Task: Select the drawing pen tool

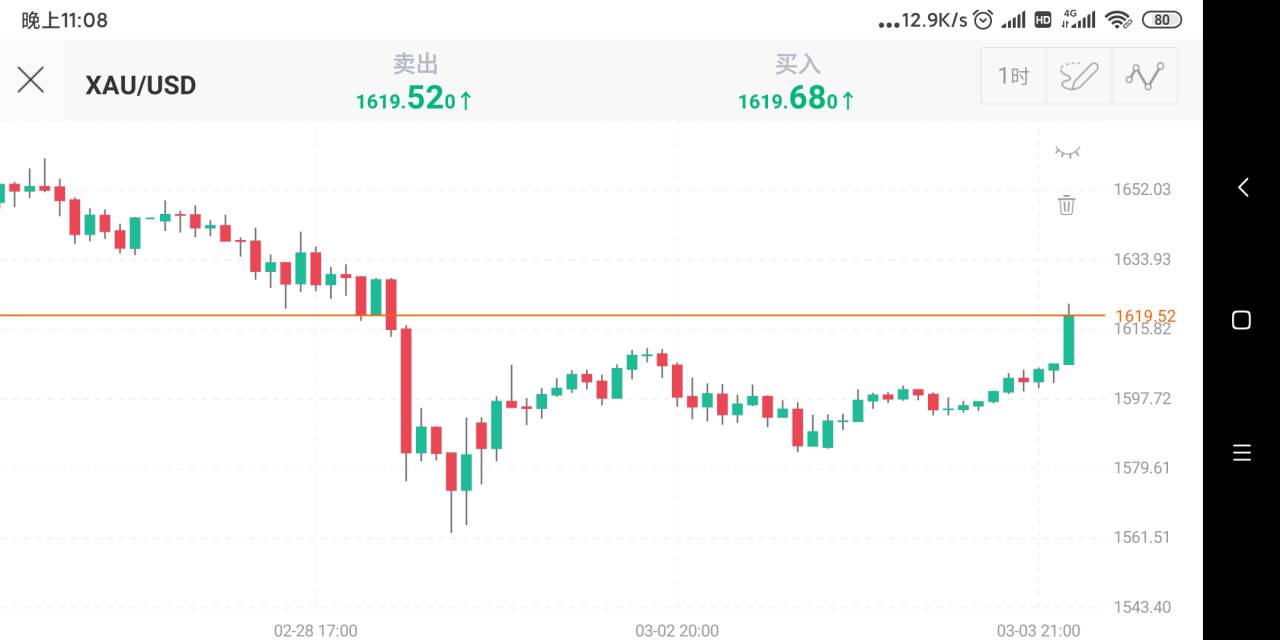Action: pyautogui.click(x=1079, y=76)
